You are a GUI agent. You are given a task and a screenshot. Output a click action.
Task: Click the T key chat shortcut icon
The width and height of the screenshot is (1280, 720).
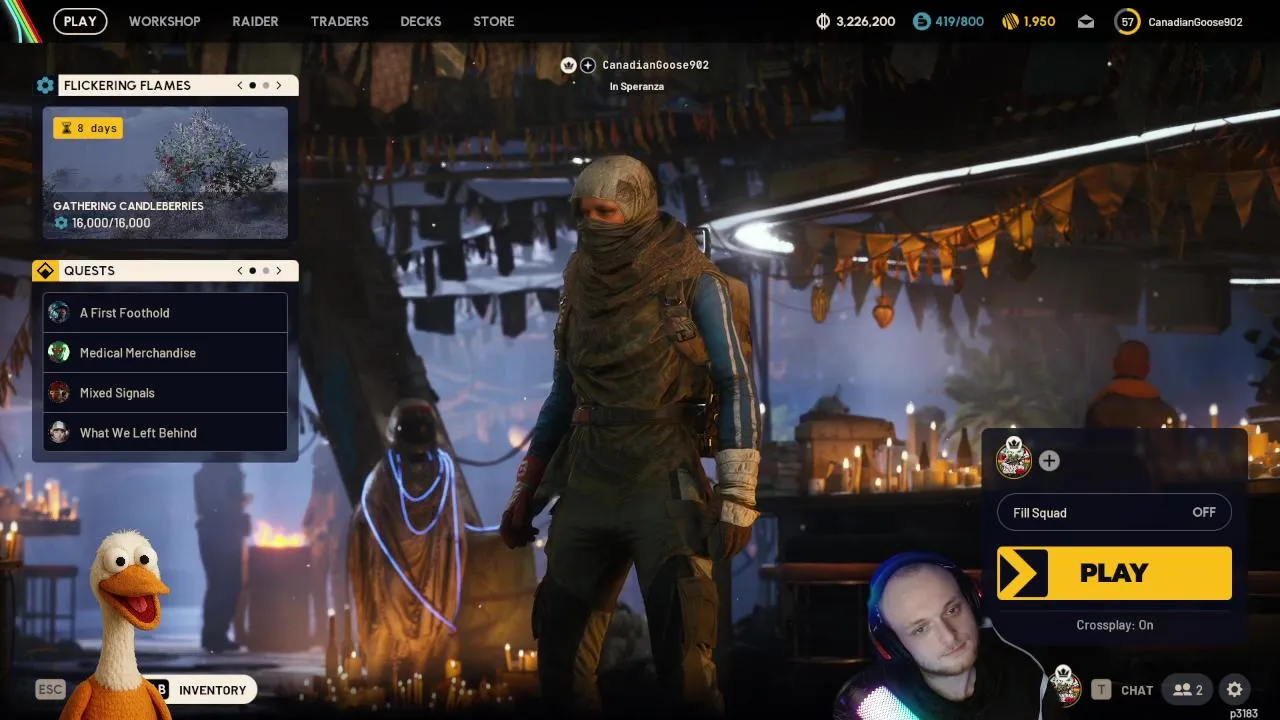1101,690
